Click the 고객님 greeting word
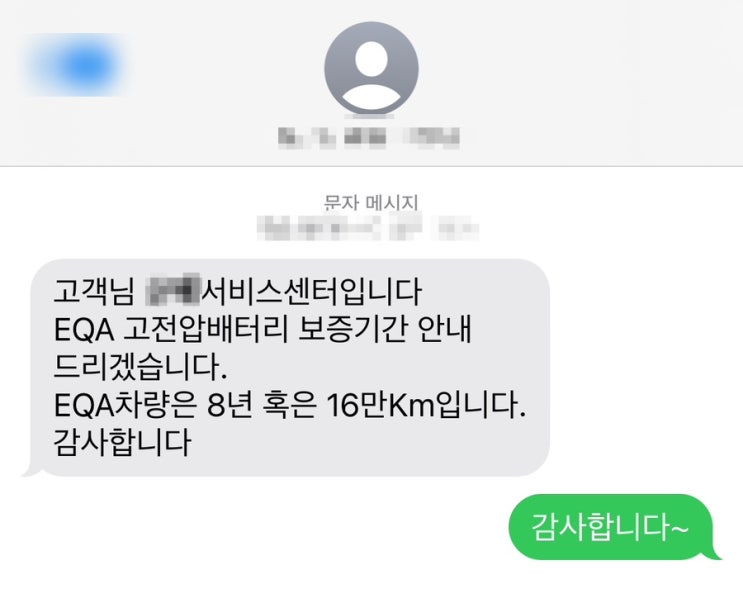This screenshot has width=743, height=608. 94,291
